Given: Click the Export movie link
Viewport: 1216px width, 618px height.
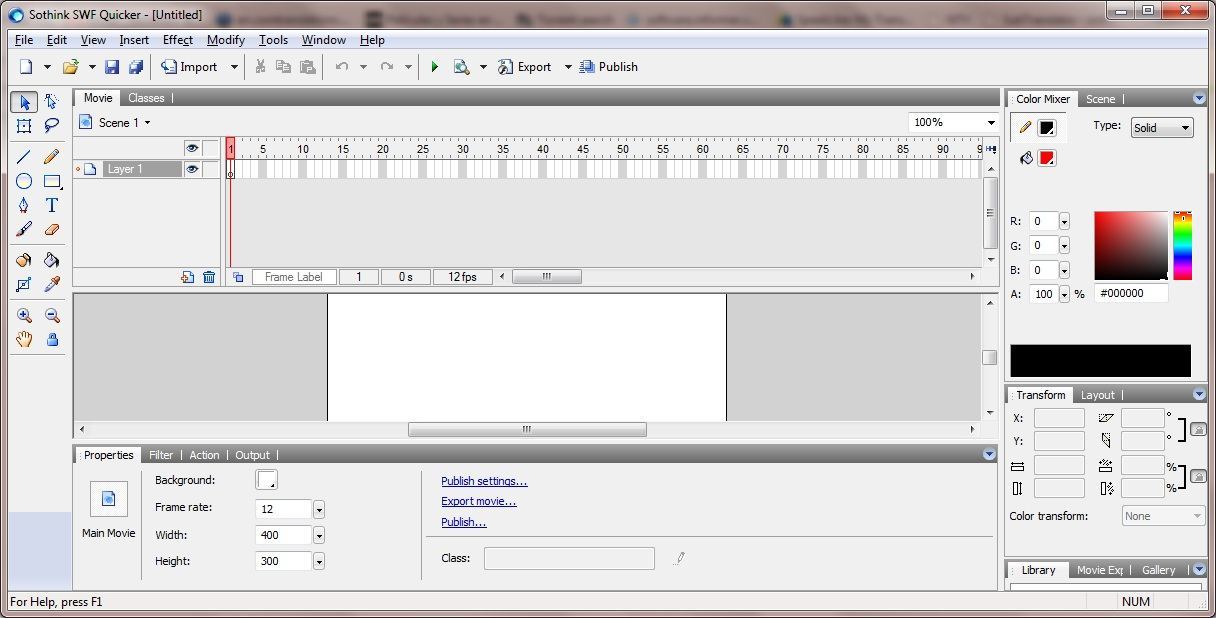Looking at the screenshot, I should tap(478, 501).
